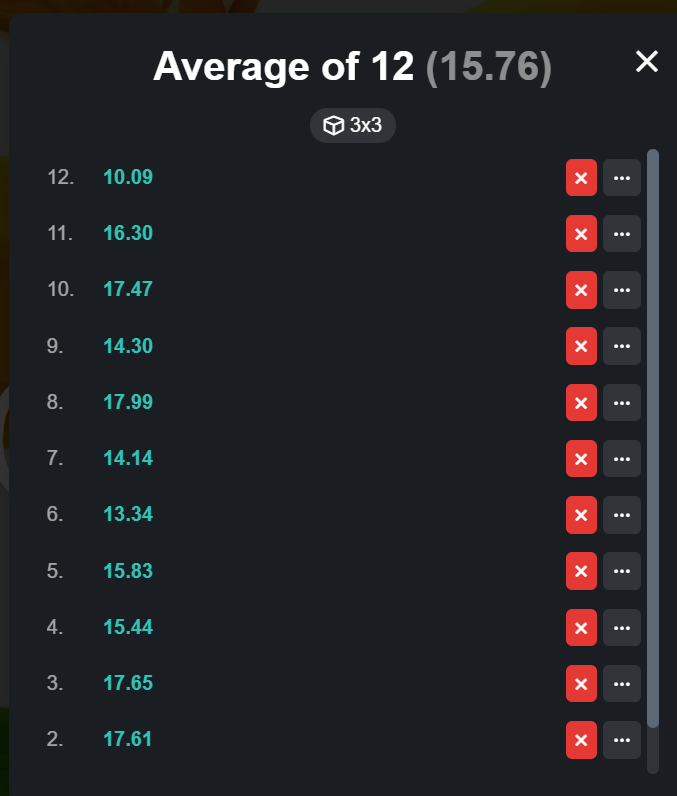Image resolution: width=677 pixels, height=796 pixels.
Task: Delete solve 9 with time 14.30
Action: 581,346
